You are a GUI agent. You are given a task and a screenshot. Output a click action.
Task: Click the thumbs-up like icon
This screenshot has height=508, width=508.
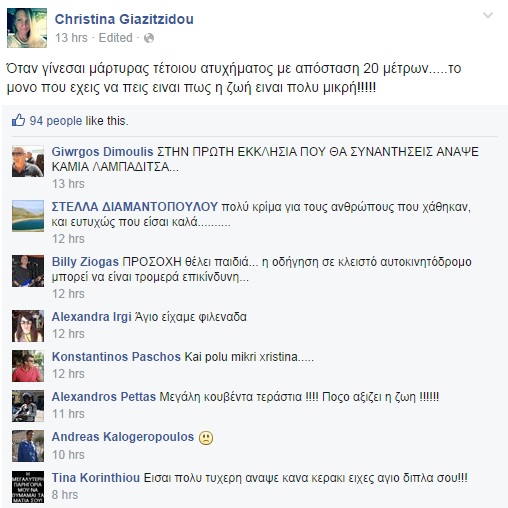(x=18, y=120)
